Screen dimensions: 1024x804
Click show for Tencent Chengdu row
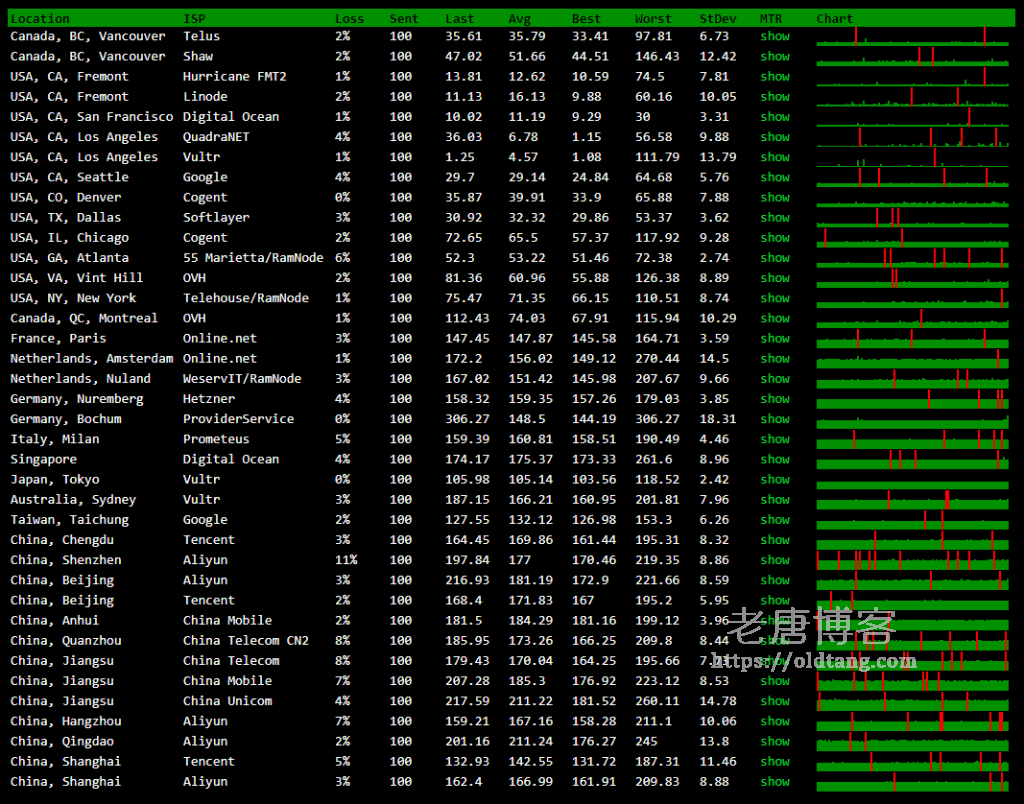pyautogui.click(x=774, y=540)
